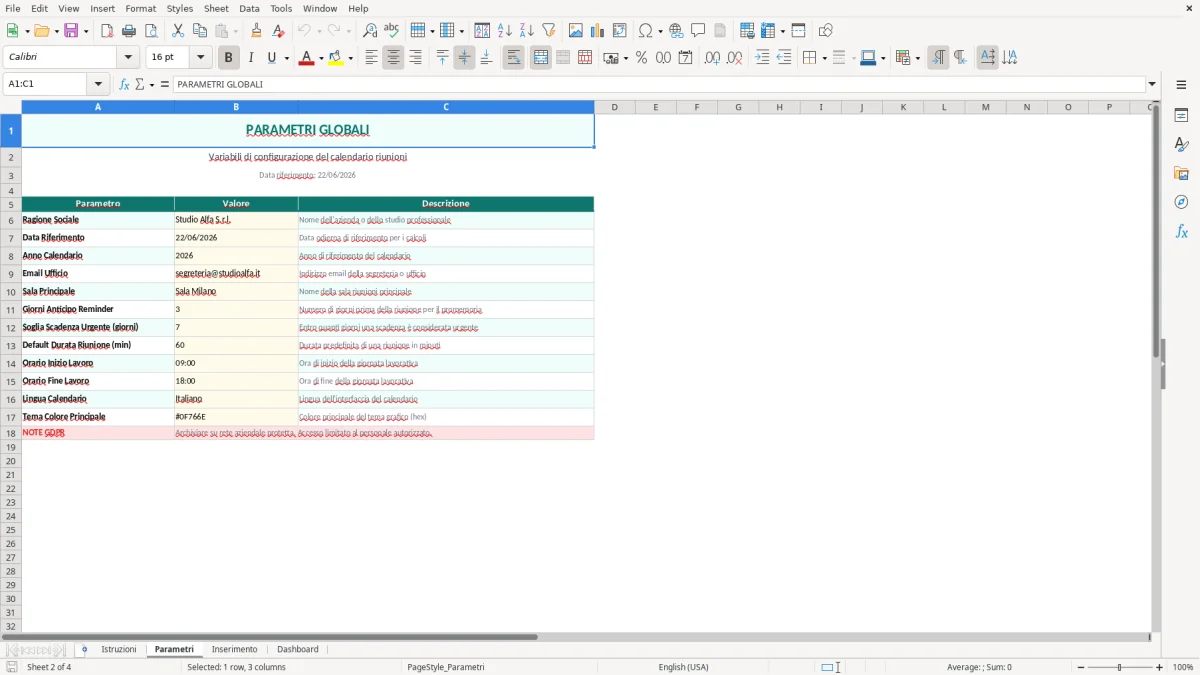
Task: Cut the selected cells
Action: click(178, 31)
